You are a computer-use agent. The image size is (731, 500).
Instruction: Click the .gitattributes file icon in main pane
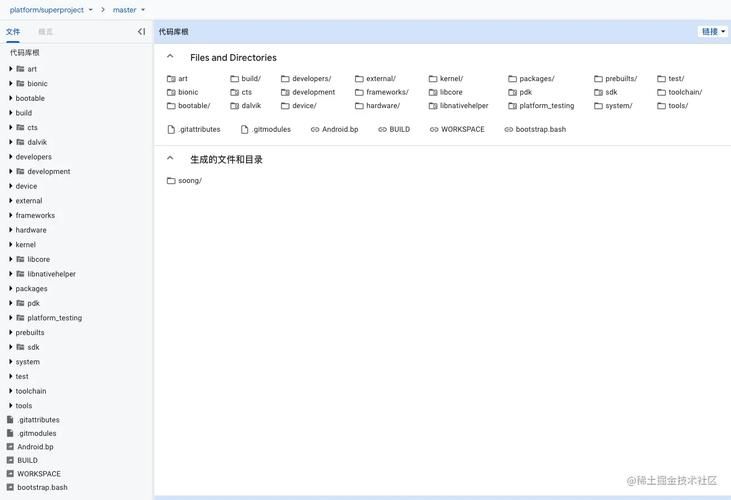171,130
